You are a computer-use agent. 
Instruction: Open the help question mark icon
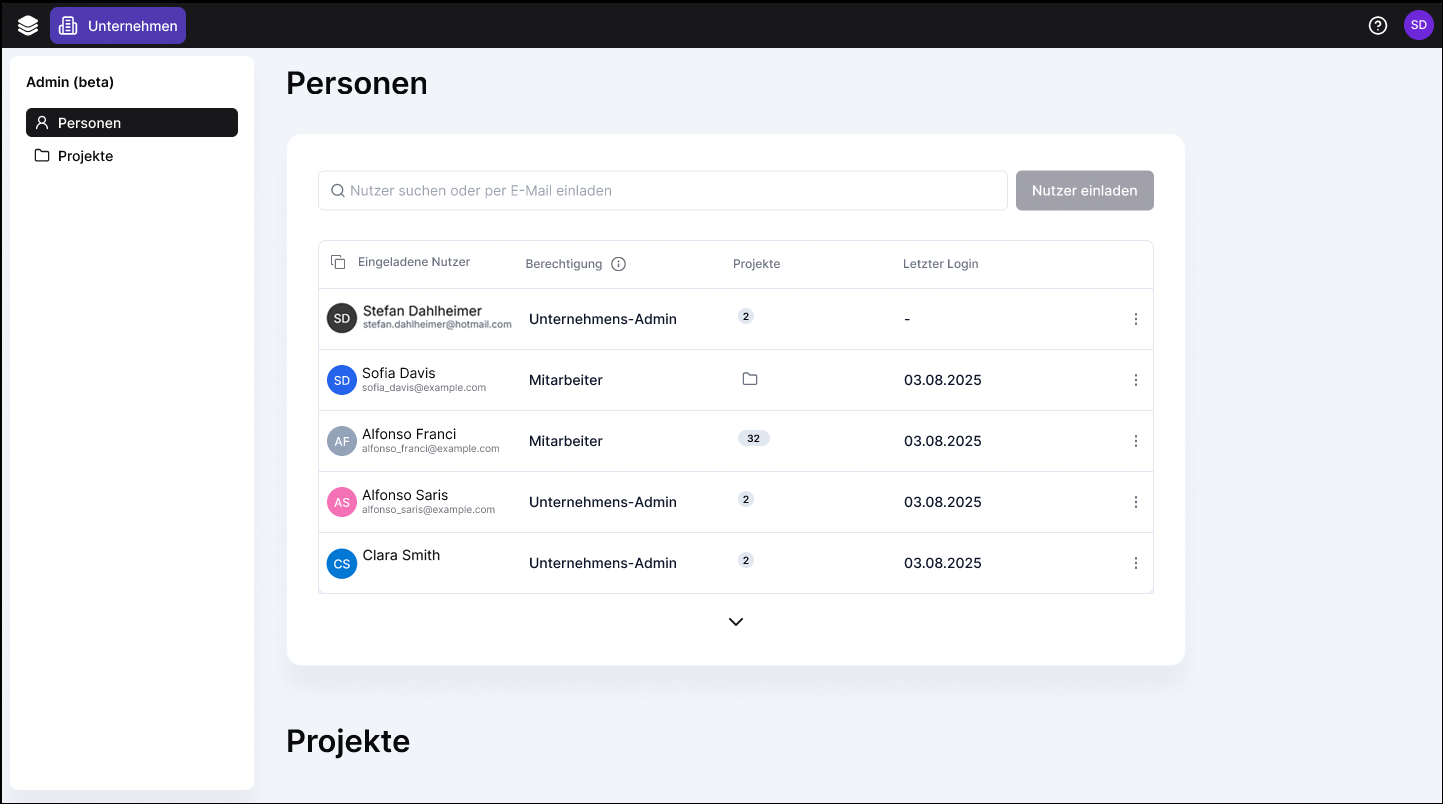pos(1378,26)
